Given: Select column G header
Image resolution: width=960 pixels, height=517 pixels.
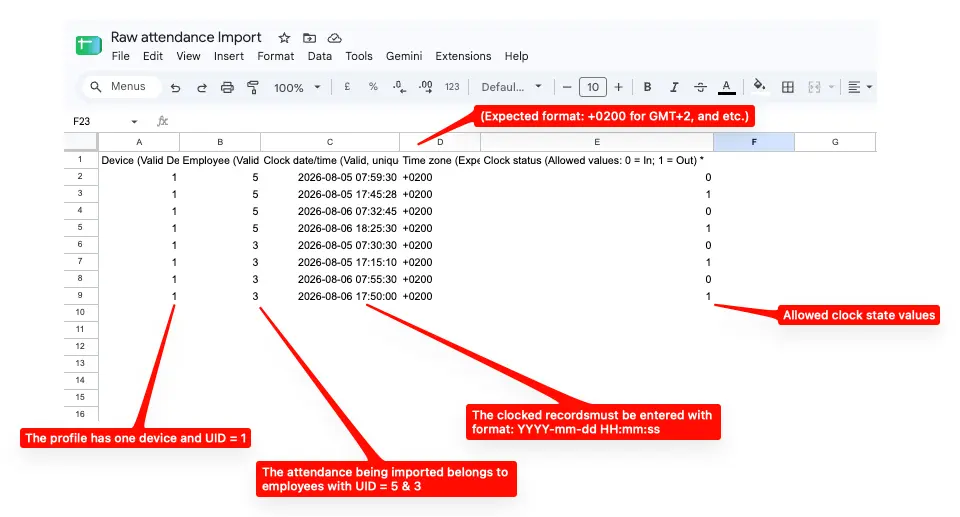Looking at the screenshot, I should pyautogui.click(x=835, y=142).
